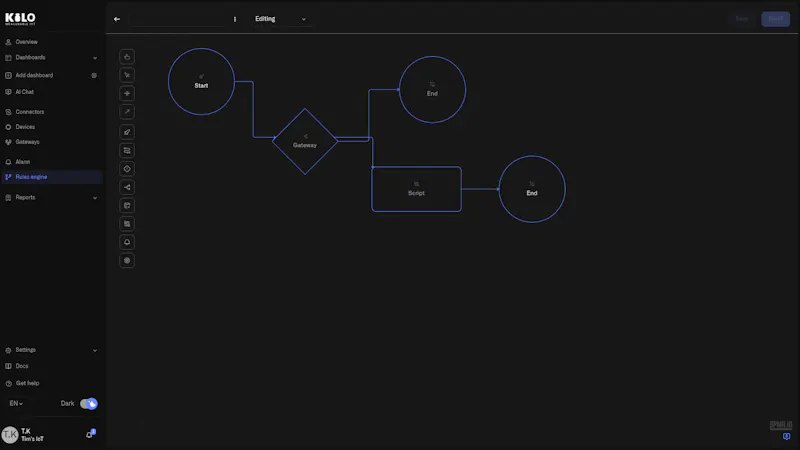Add a gateway diamond from palette
This screenshot has width=800, height=450.
pos(127,169)
